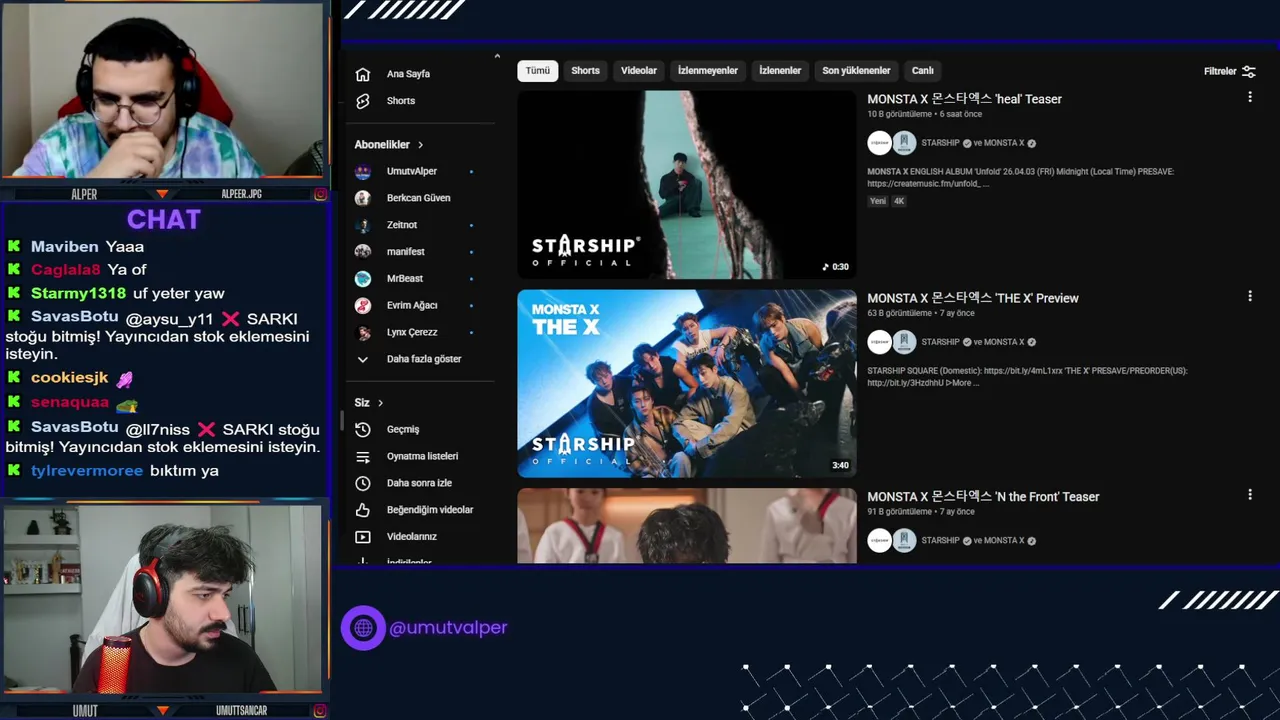Image resolution: width=1280 pixels, height=720 pixels.
Task: Select the Son yüklenenler filter chip
Action: pyautogui.click(x=856, y=71)
